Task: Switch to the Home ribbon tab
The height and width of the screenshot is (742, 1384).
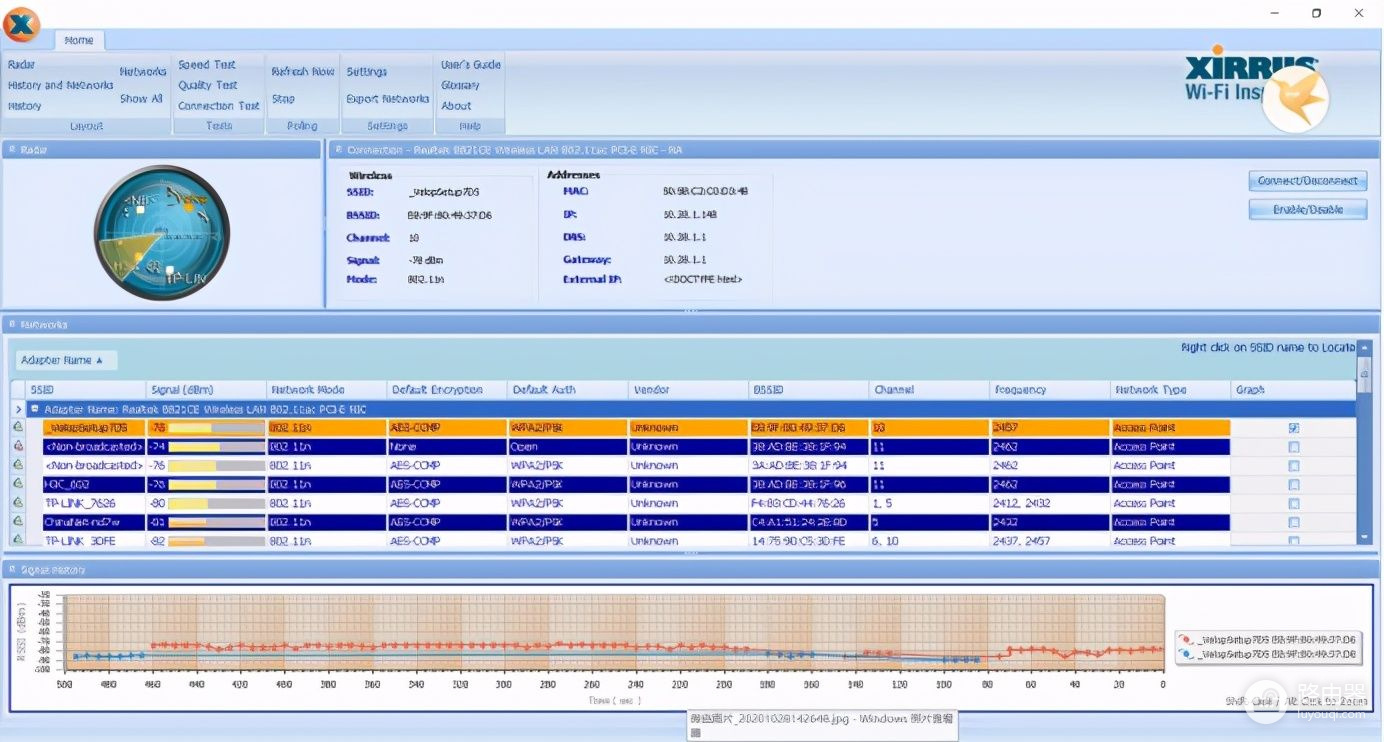Action: pyautogui.click(x=78, y=40)
